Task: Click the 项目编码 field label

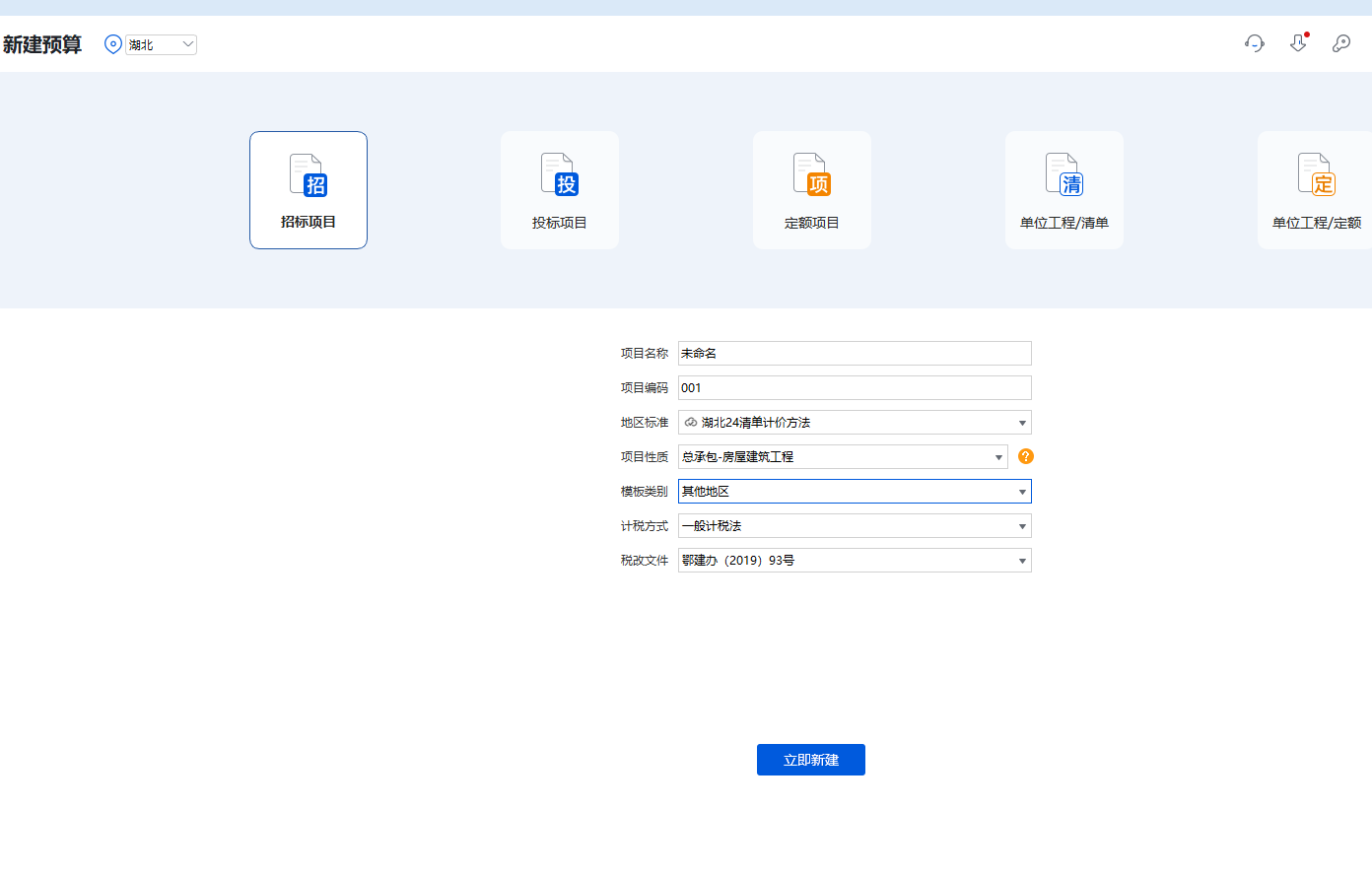Action: [x=645, y=388]
